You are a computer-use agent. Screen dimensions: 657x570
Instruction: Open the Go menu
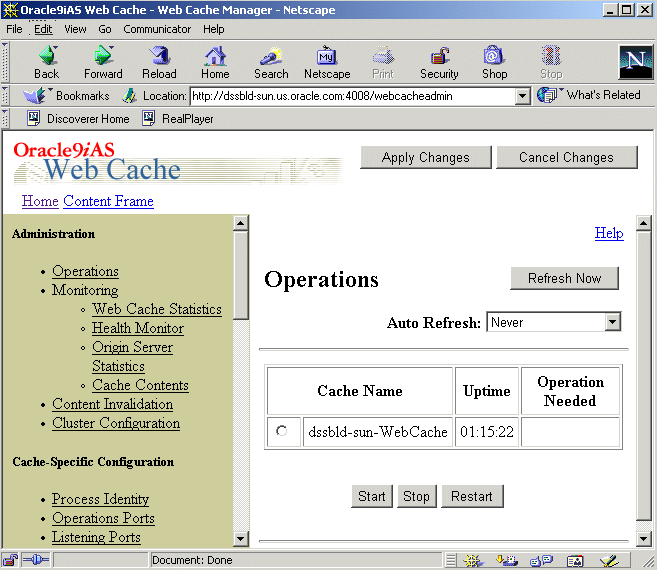[x=105, y=29]
